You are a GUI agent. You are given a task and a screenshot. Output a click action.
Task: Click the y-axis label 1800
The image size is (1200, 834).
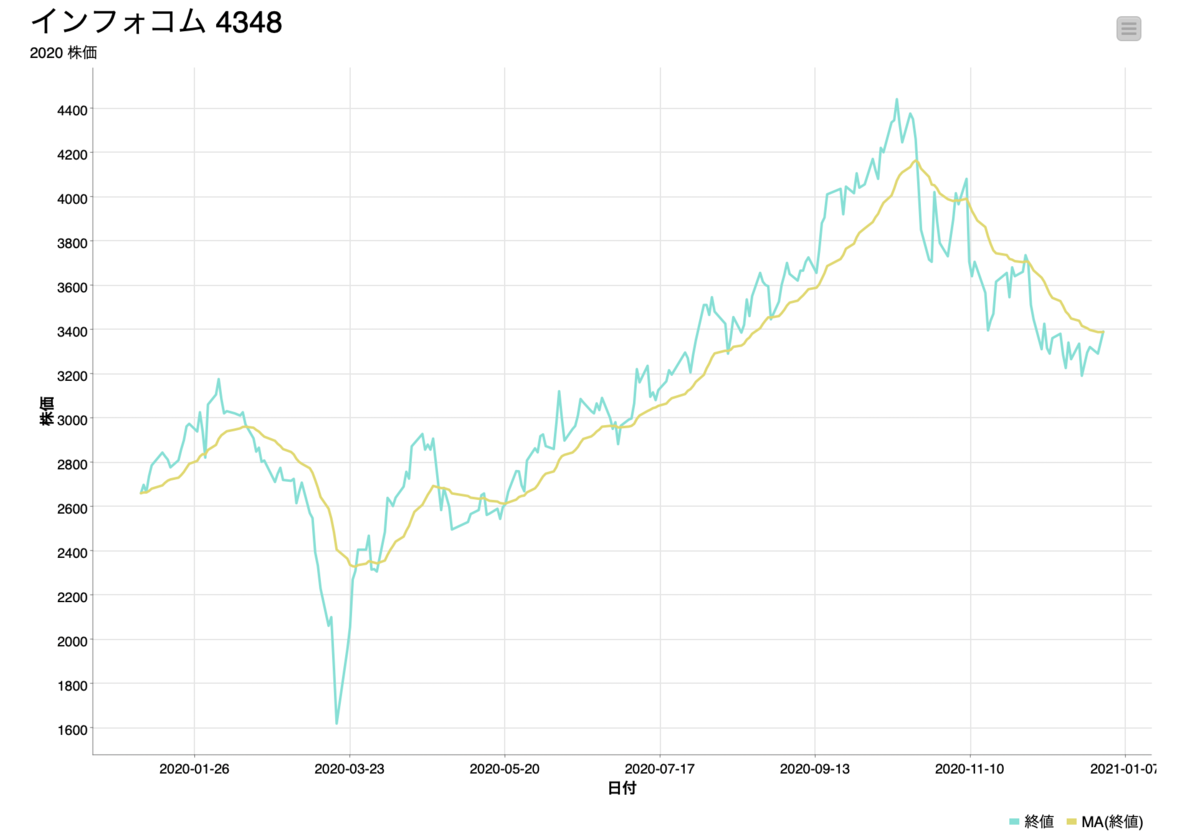pos(72,685)
